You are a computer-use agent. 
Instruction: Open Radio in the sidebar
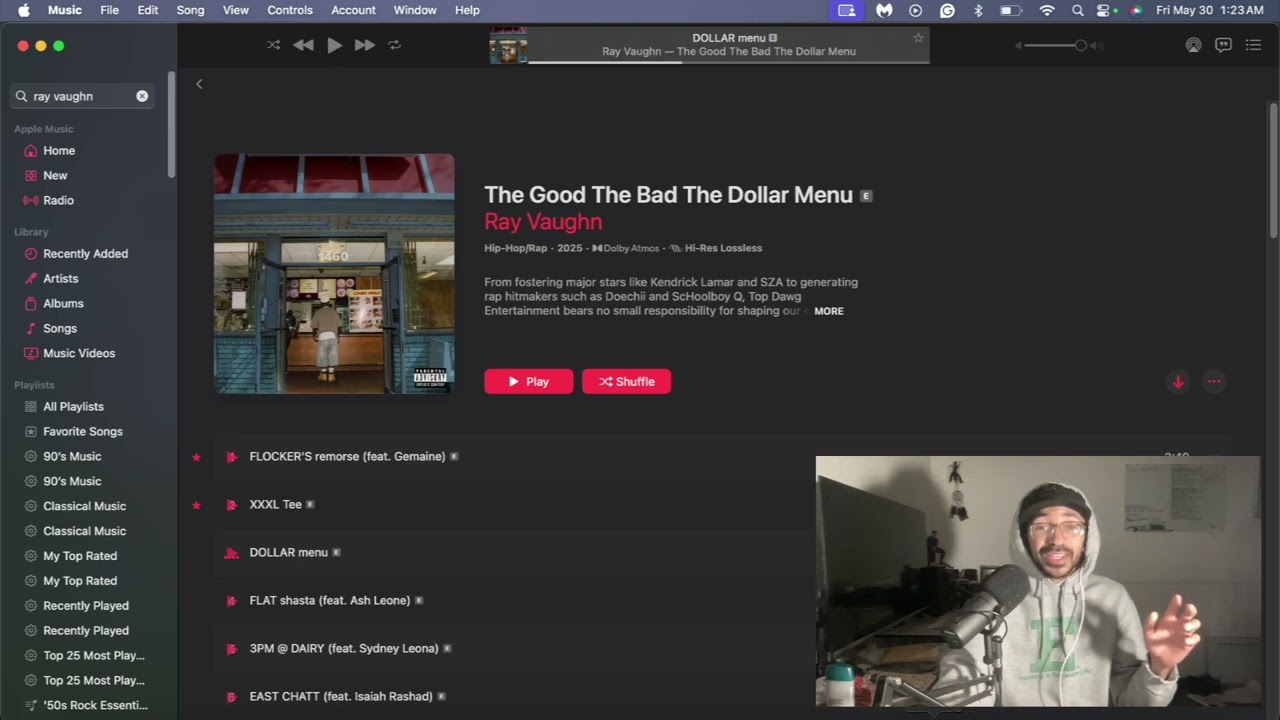click(58, 200)
